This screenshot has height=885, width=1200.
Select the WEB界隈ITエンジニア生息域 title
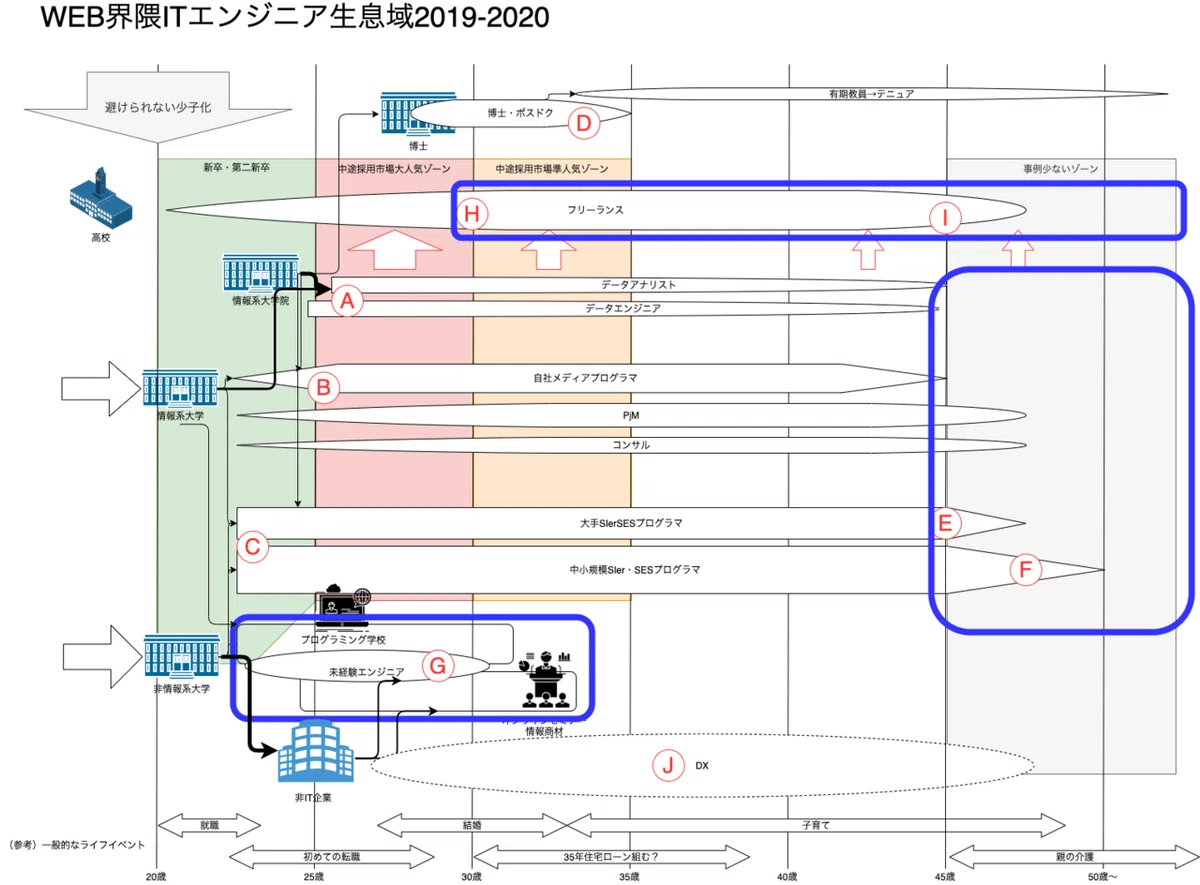click(294, 19)
